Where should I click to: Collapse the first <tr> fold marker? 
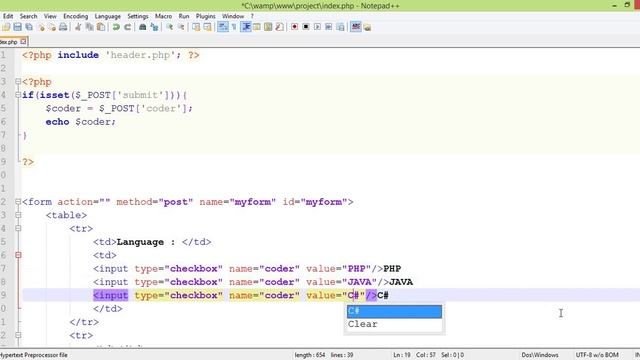(x=18, y=229)
